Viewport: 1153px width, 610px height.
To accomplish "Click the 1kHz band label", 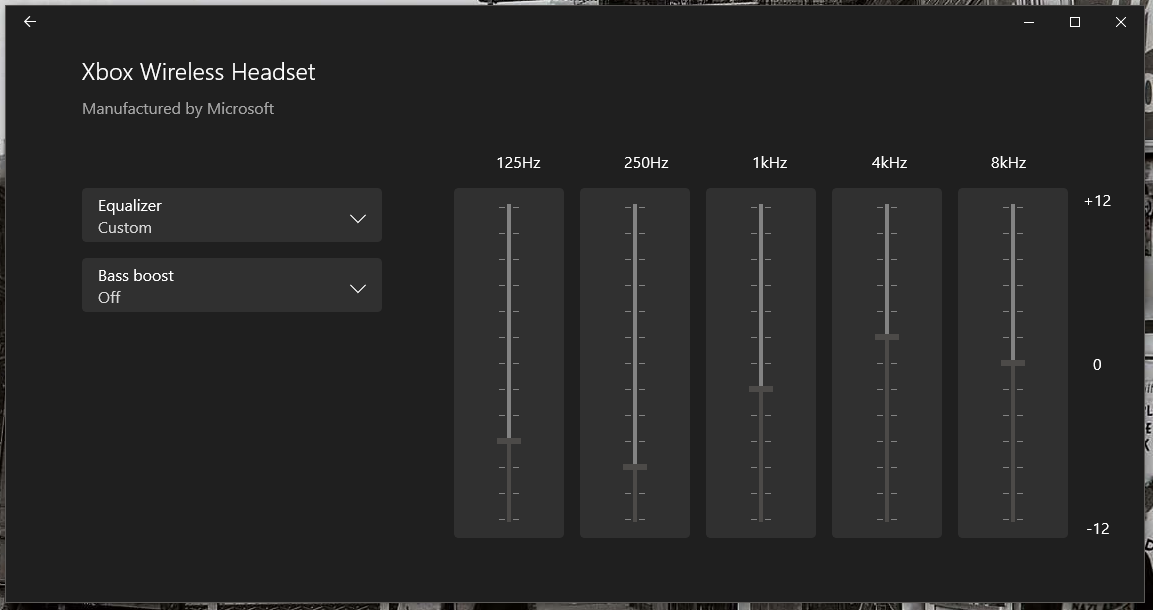I will (x=770, y=162).
